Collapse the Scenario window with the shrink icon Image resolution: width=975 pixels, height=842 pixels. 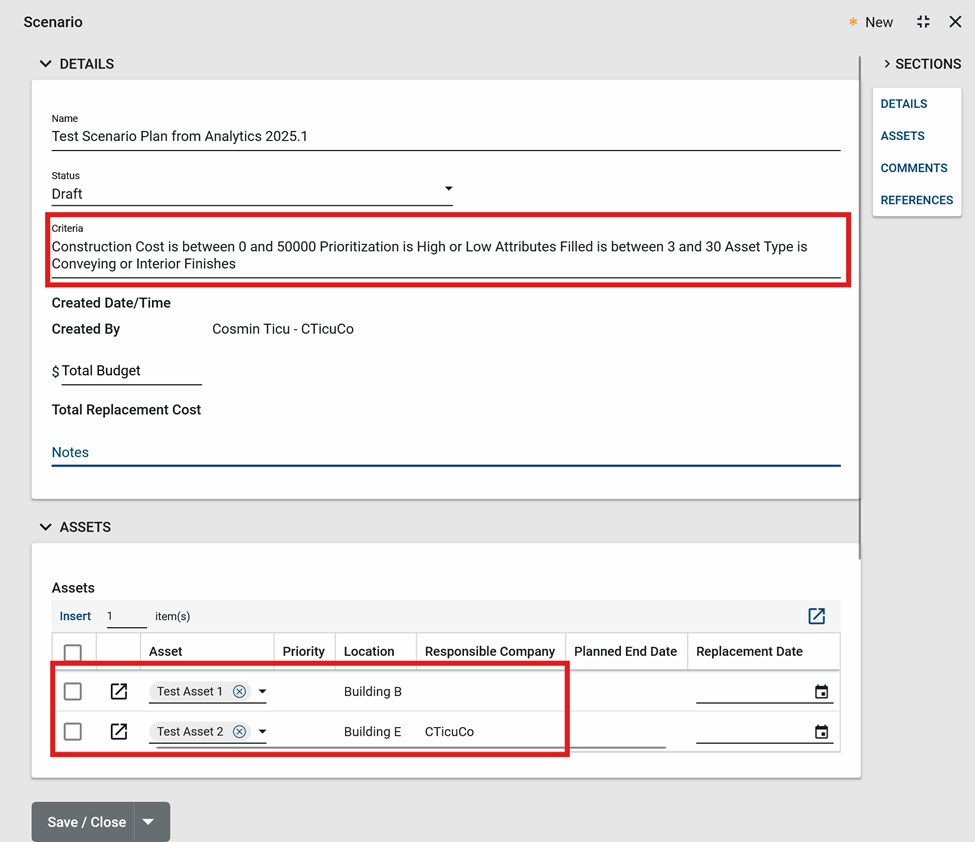tap(923, 22)
